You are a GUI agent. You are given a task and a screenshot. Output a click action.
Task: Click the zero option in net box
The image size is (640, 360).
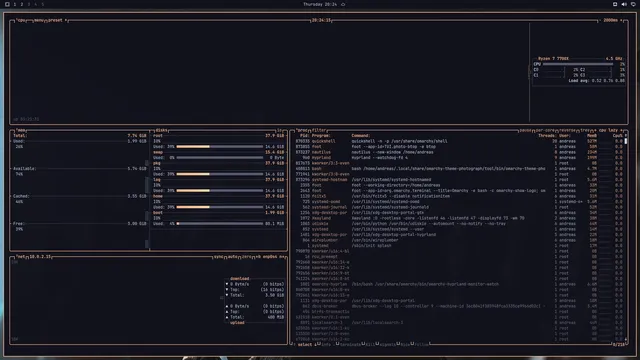click(246, 257)
